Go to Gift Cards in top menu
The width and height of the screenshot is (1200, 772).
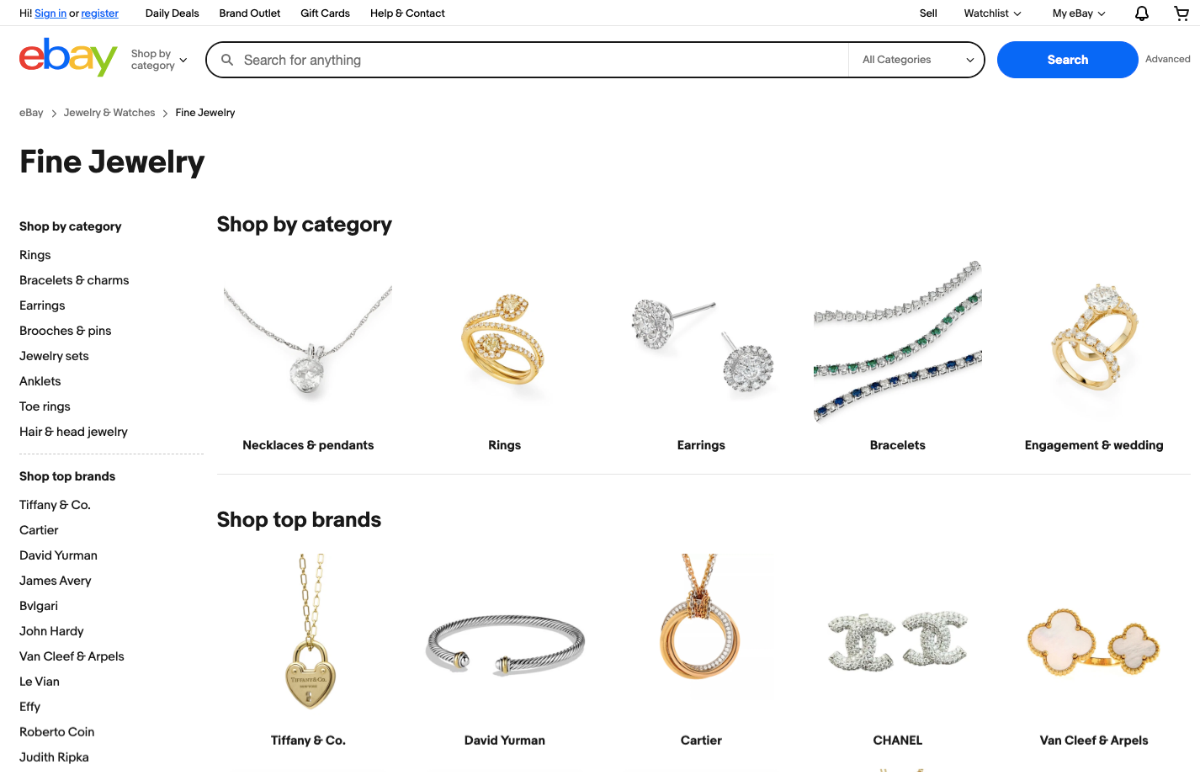click(325, 13)
